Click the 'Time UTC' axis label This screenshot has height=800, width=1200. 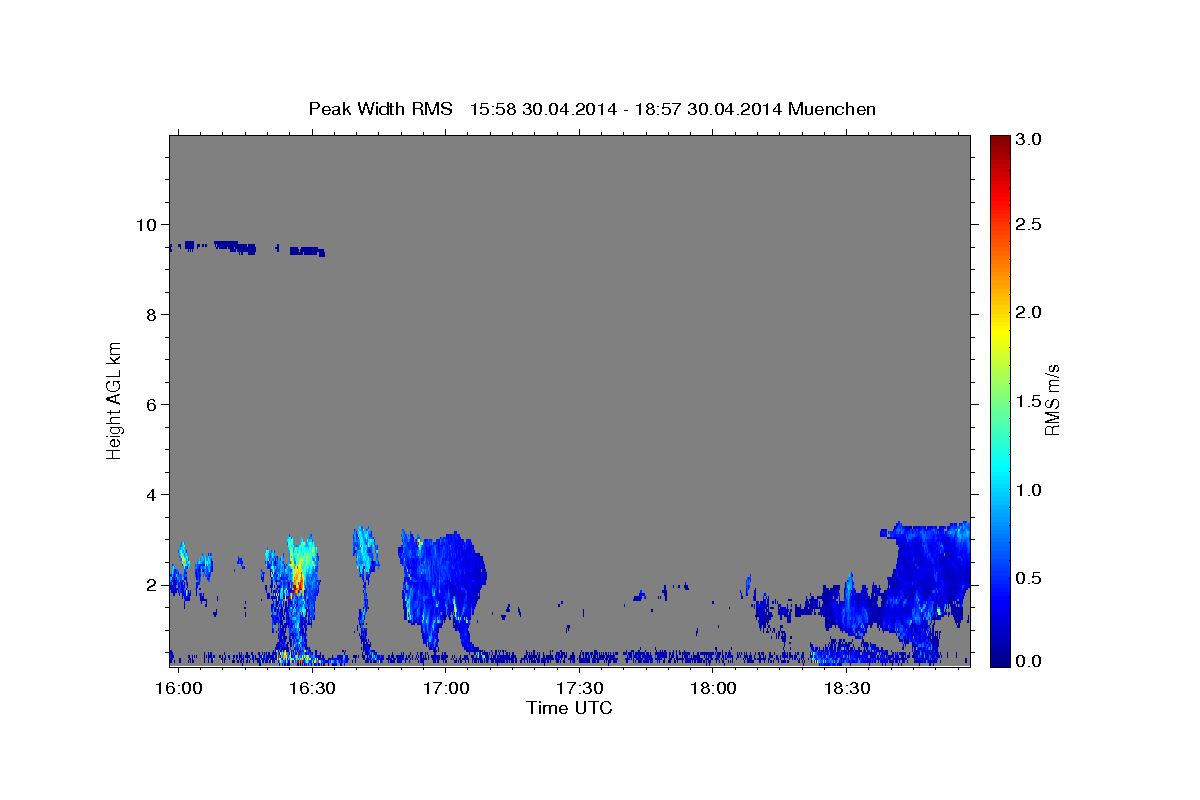(x=569, y=708)
